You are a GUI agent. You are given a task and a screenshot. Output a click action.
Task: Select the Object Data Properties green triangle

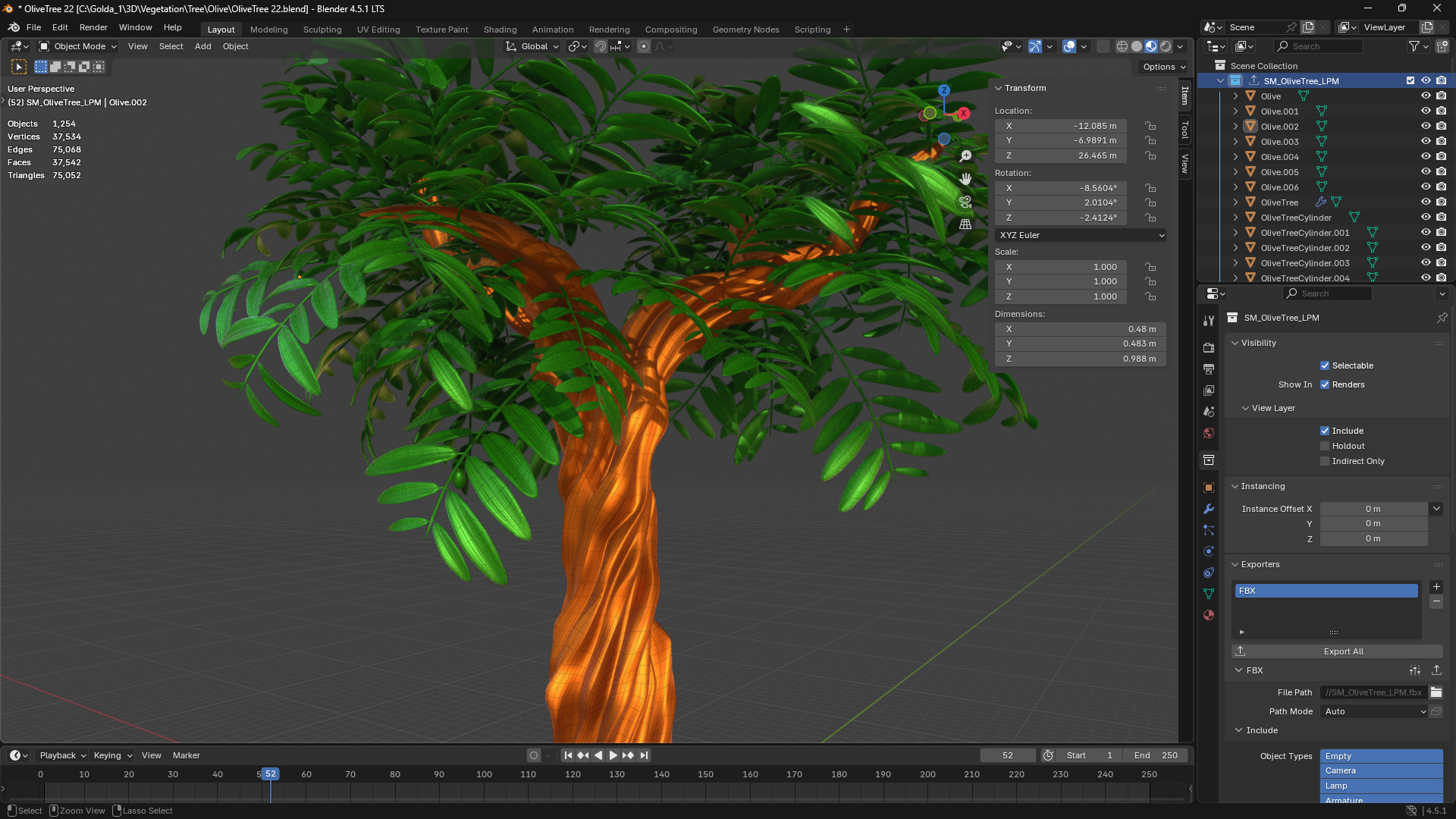pyautogui.click(x=1209, y=594)
